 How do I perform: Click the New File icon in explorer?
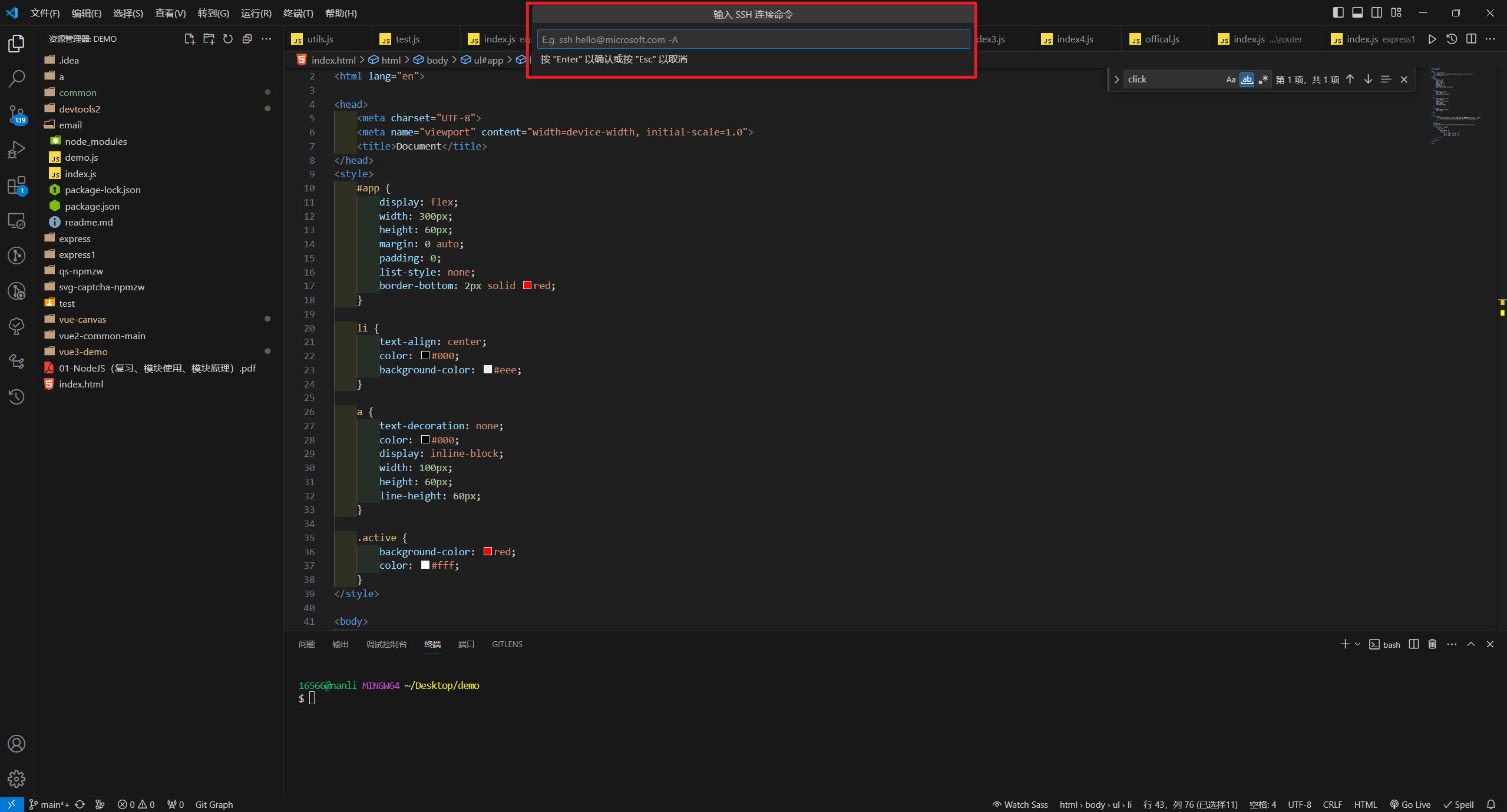pyautogui.click(x=190, y=39)
